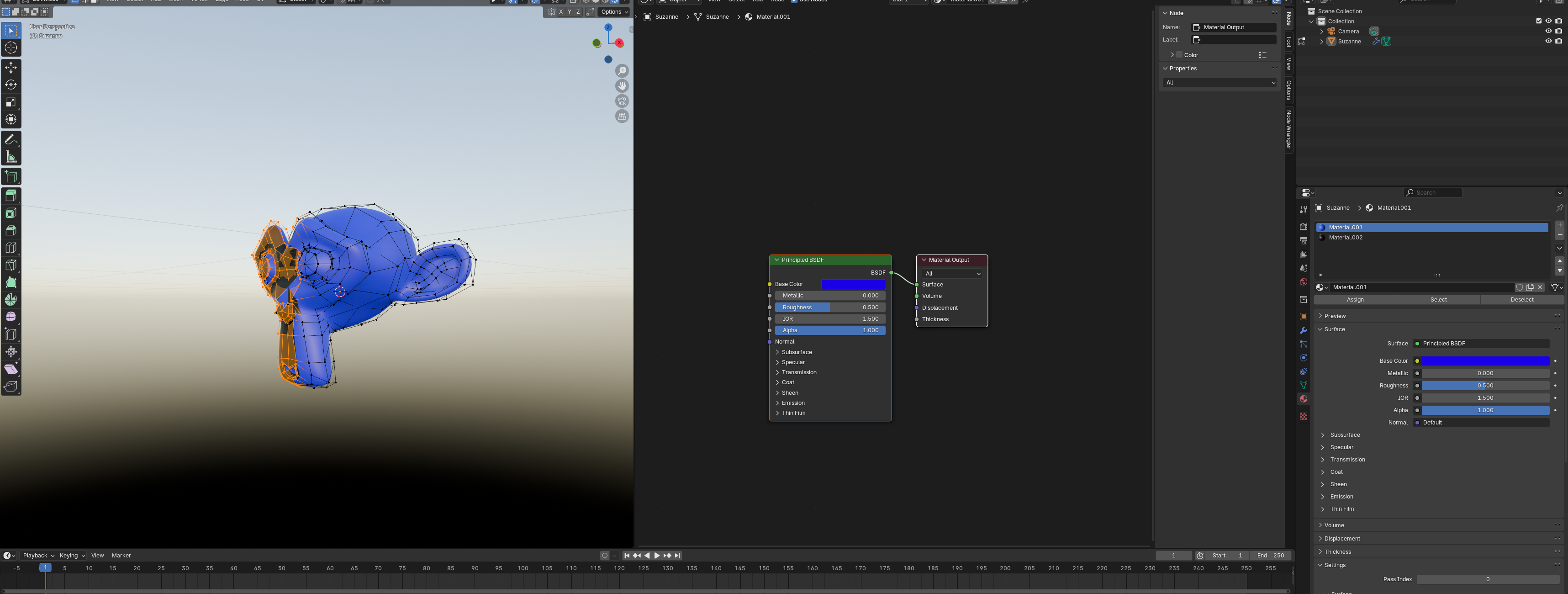Activate the Measure tool

[x=11, y=157]
